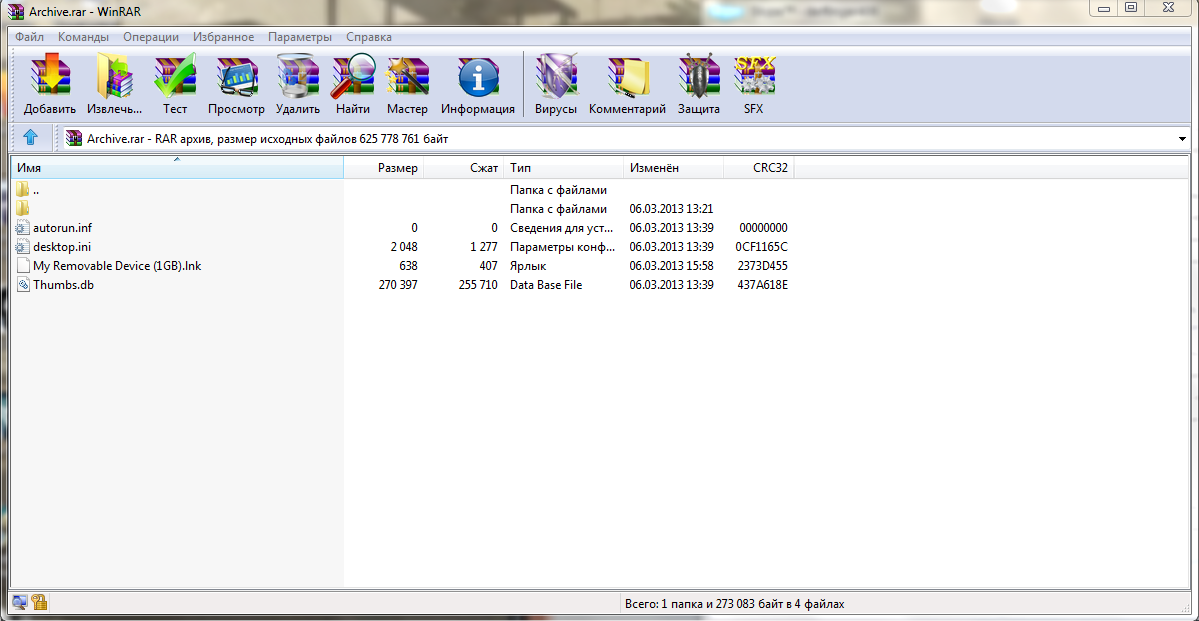1199x621 pixels.
Task: Select the autorun.inf file name
Action: pyautogui.click(x=63, y=227)
